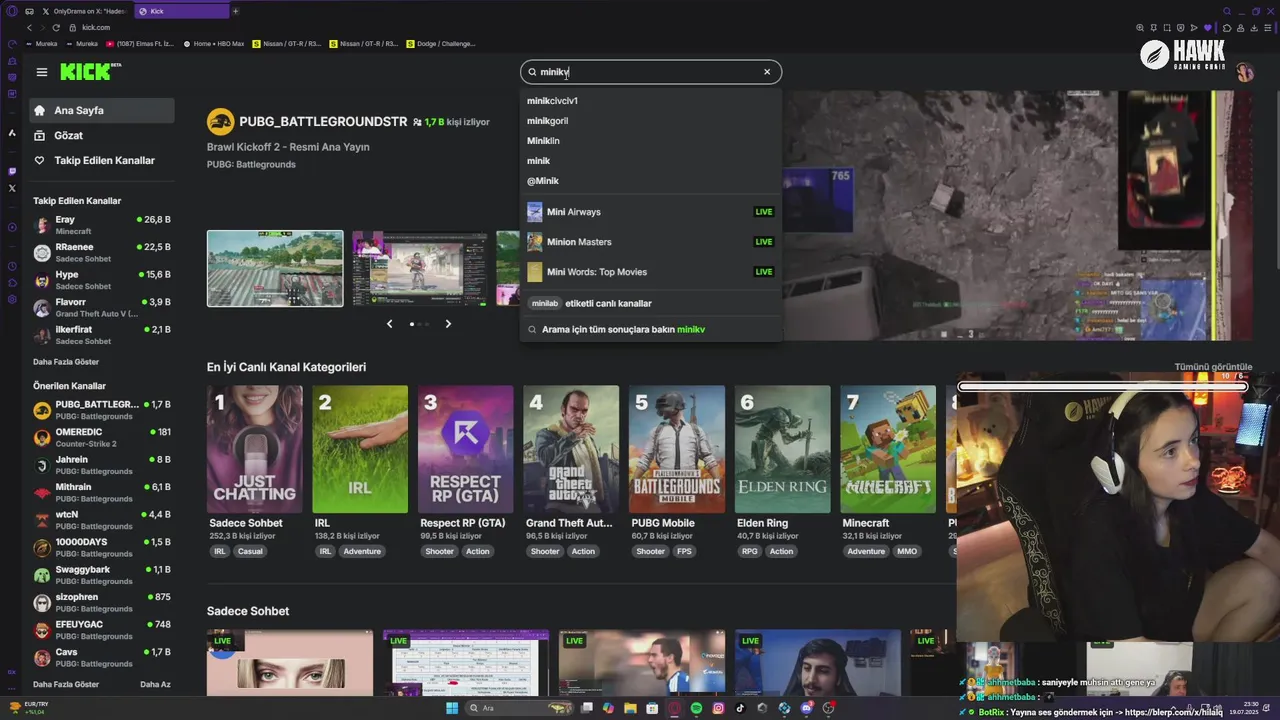
Task: Open the IRL category card
Action: [x=360, y=449]
